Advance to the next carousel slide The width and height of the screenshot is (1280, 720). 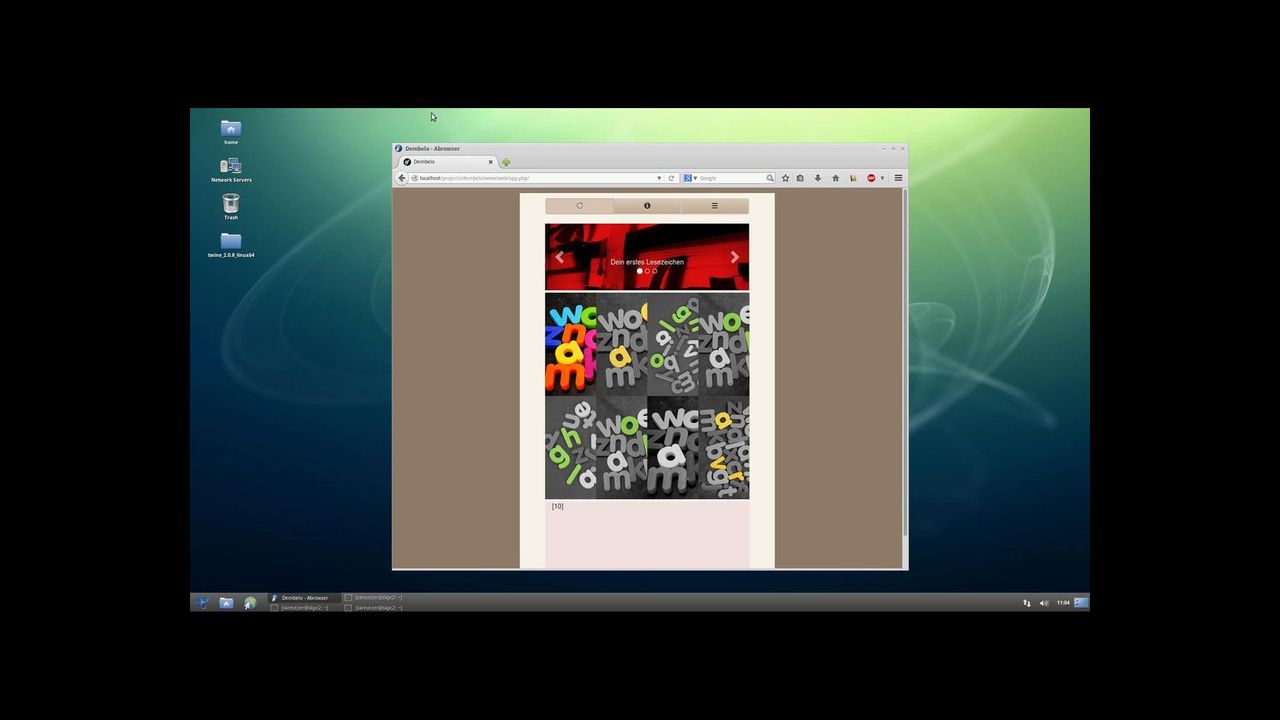pyautogui.click(x=735, y=258)
